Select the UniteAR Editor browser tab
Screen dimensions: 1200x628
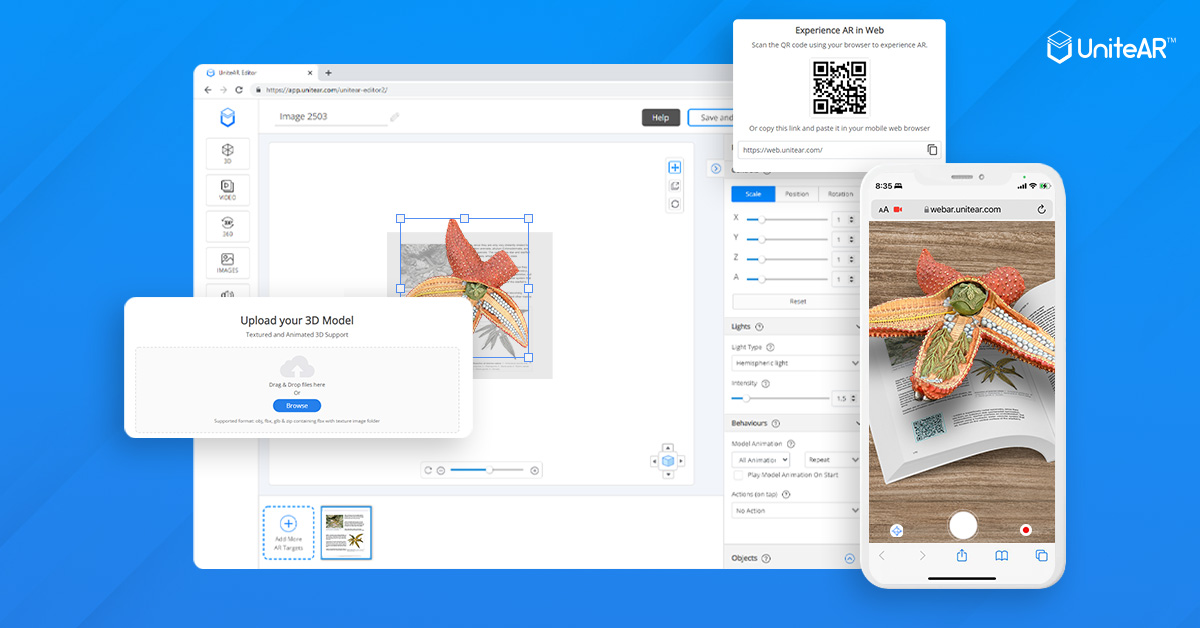pos(256,72)
